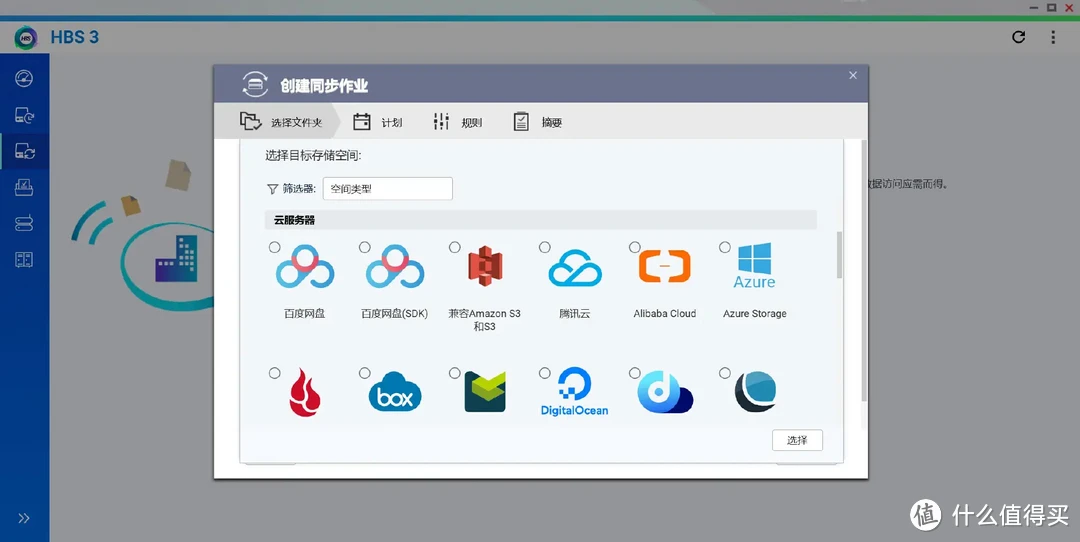Open the Backup section in left sidebar

pyautogui.click(x=24, y=116)
